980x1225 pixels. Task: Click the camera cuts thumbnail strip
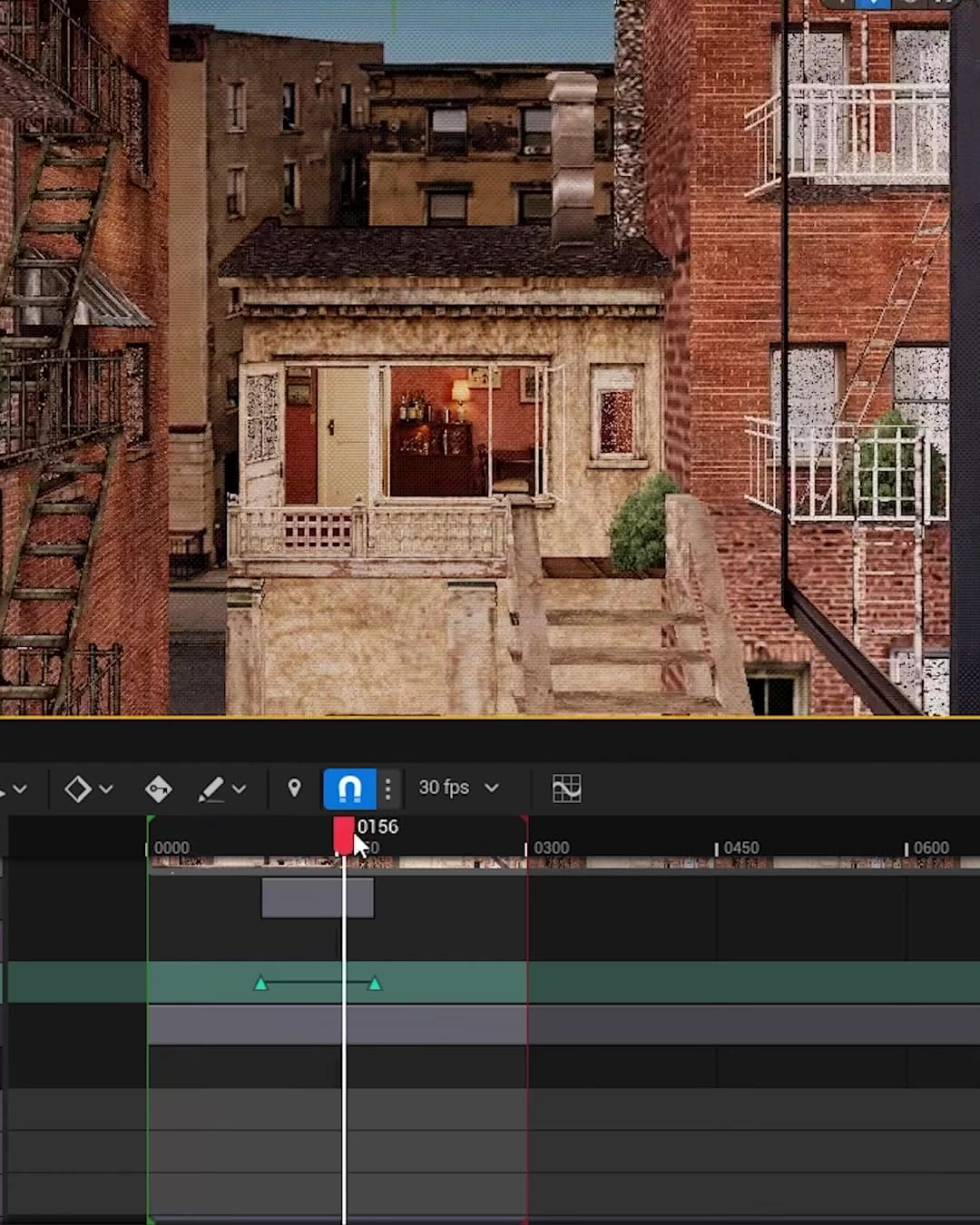pos(564,863)
